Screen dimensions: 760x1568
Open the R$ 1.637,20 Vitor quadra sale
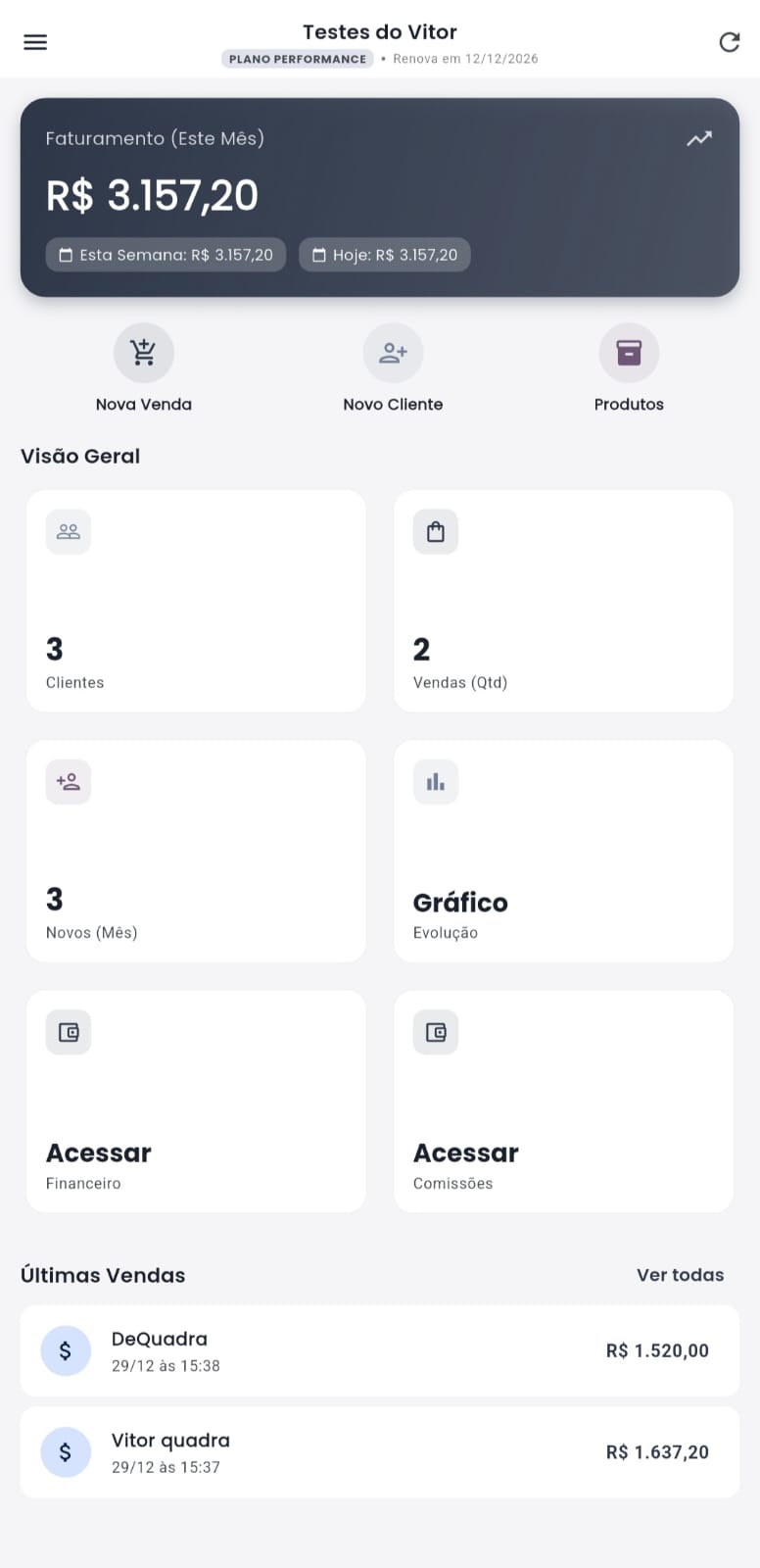pyautogui.click(x=380, y=1452)
